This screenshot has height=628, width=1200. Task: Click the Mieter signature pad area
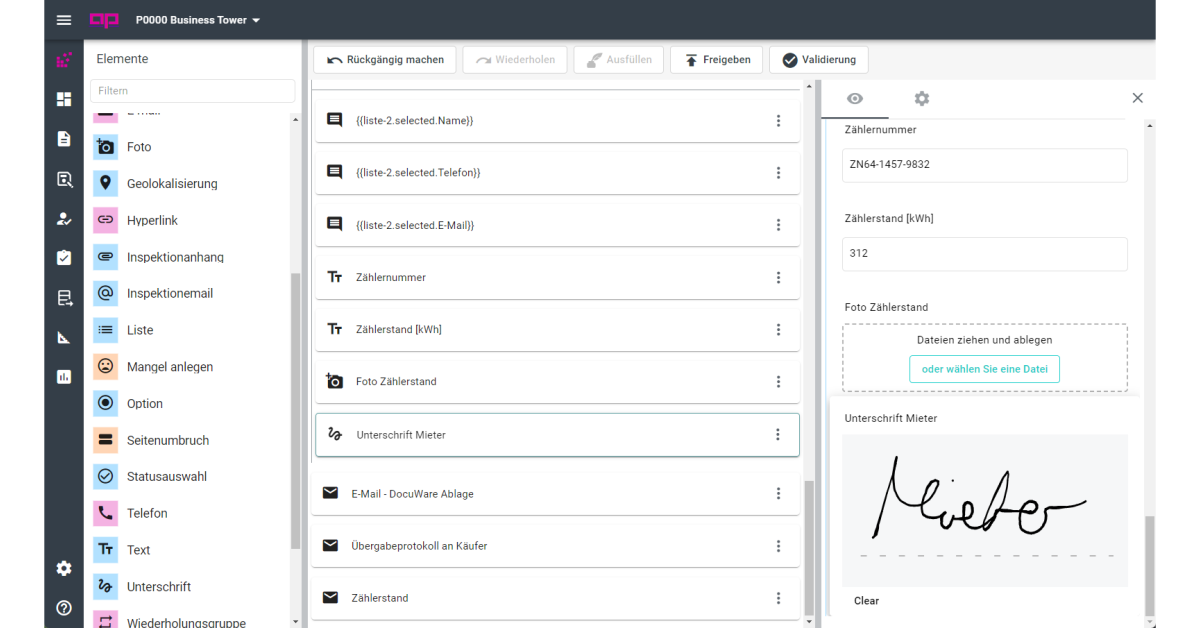[x=985, y=510]
